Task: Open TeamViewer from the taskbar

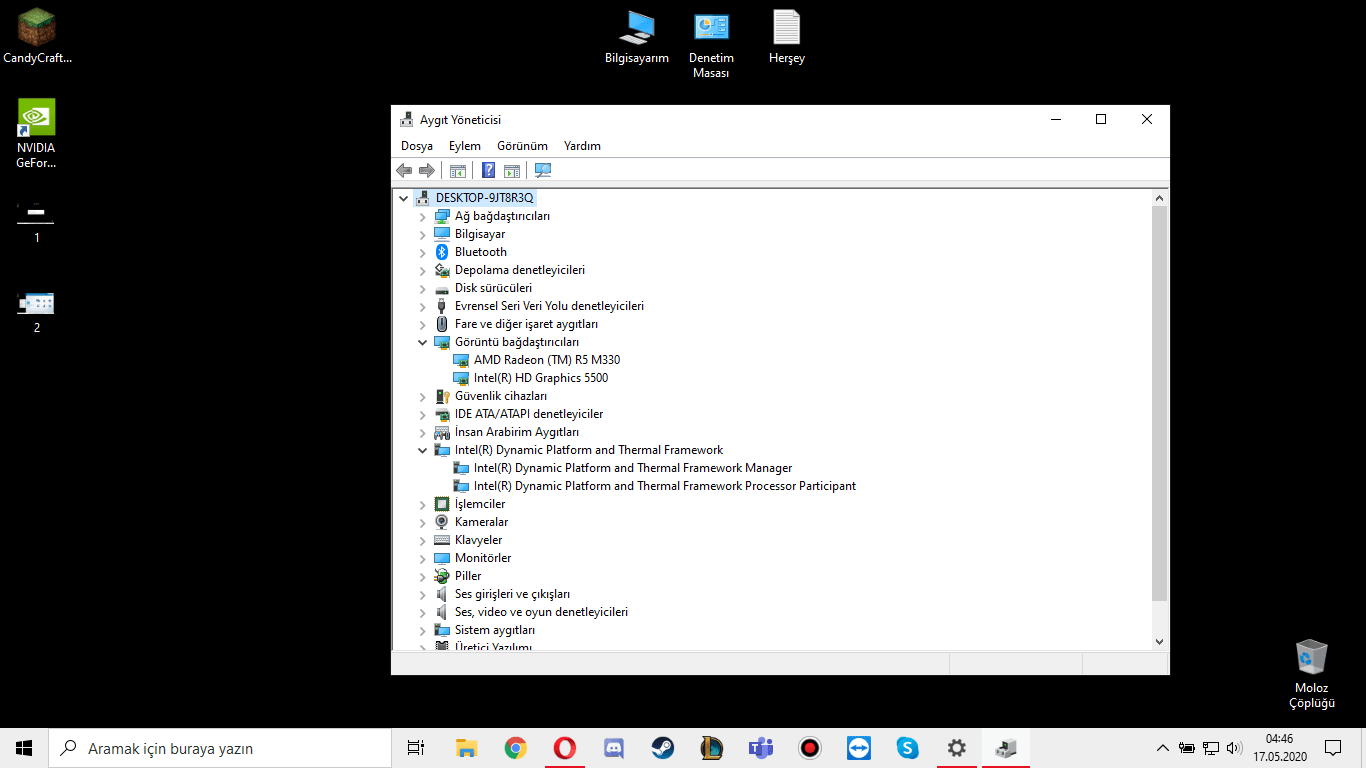Action: tap(859, 747)
